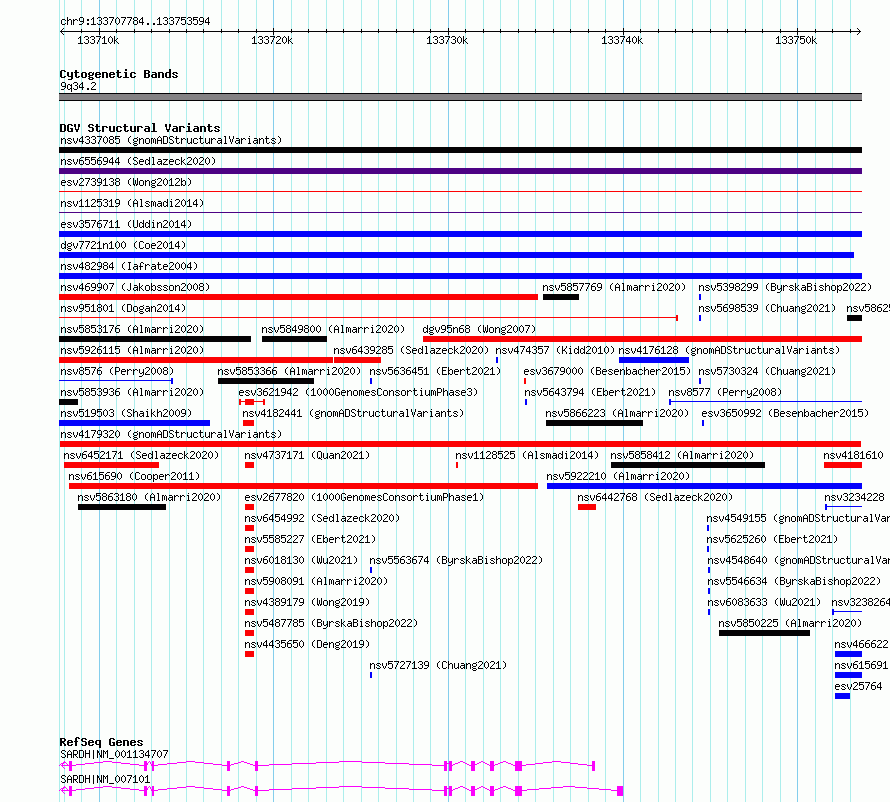Open nsv5730324 (Chuang2021) label
Image resolution: width=890 pixels, height=802 pixels.
767,371
